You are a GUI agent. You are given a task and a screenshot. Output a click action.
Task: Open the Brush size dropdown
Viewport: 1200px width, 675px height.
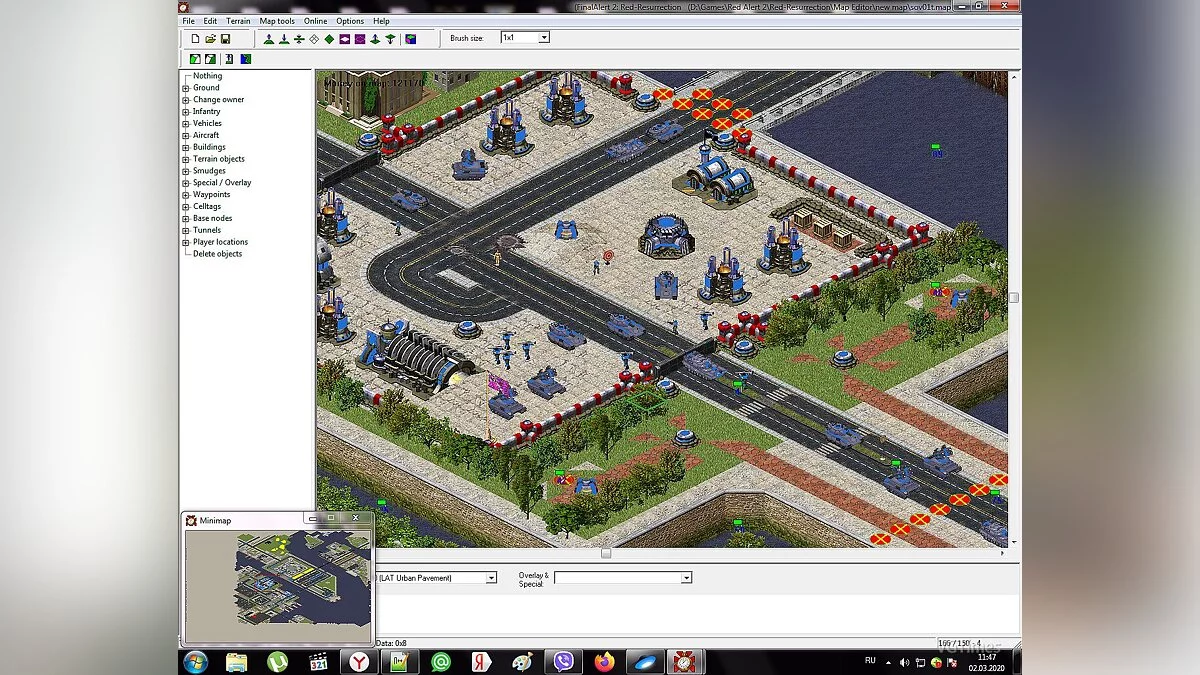coord(543,37)
